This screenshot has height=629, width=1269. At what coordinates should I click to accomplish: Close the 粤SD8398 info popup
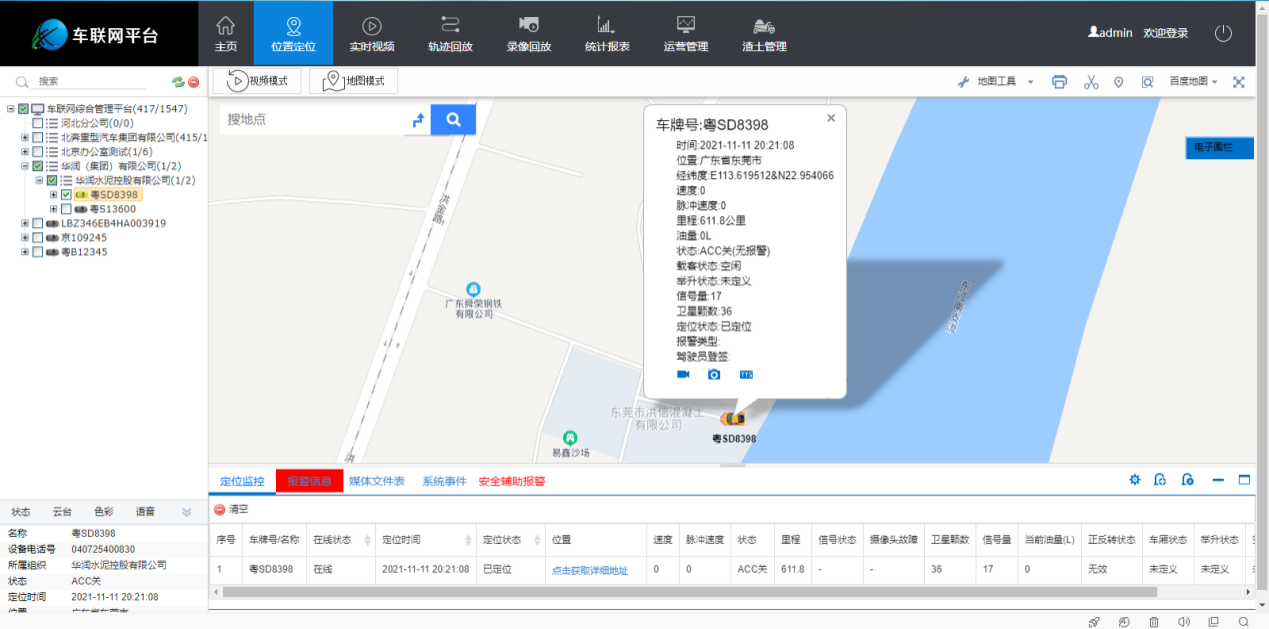tap(830, 118)
